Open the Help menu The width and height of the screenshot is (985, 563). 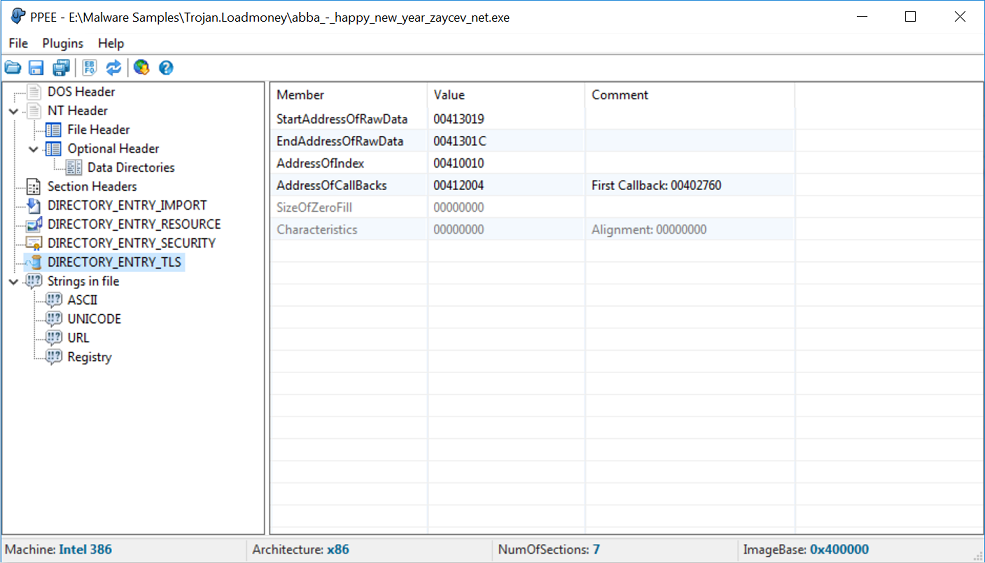(111, 43)
